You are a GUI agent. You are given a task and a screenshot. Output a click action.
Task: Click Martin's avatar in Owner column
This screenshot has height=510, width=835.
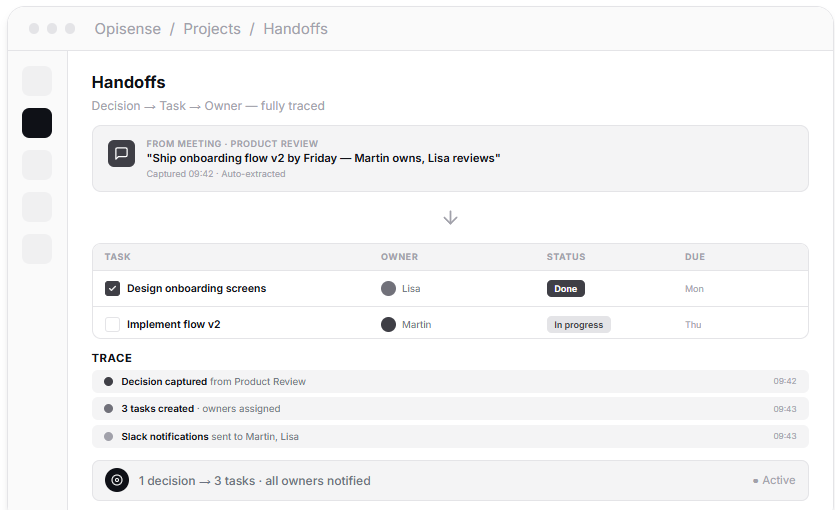388,324
